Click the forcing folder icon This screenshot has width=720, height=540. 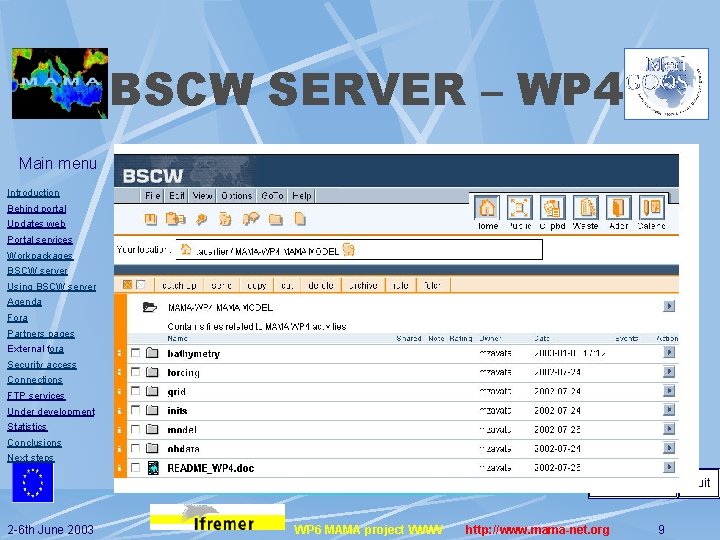152,372
